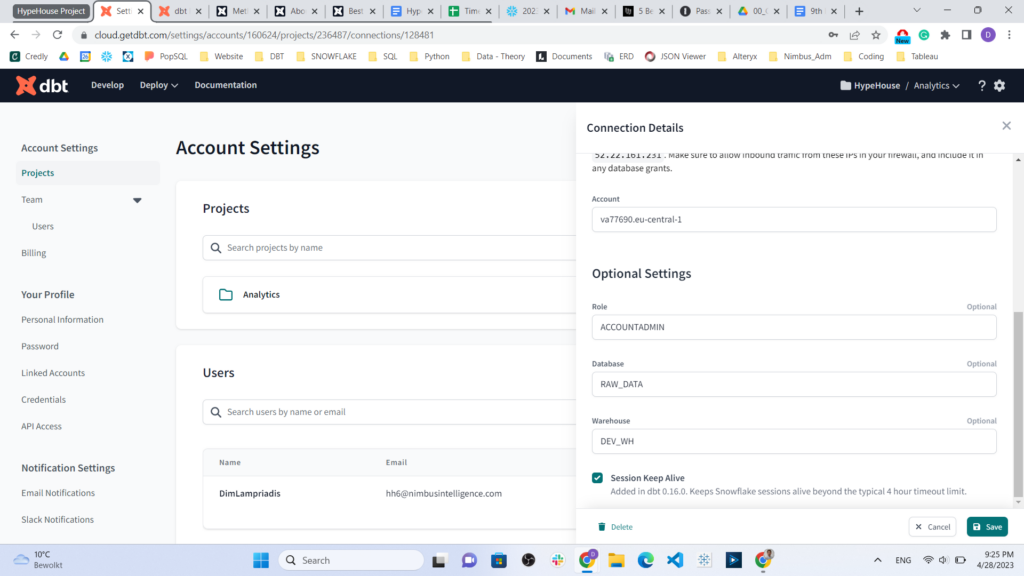Click the Search projects by name field

(300, 247)
